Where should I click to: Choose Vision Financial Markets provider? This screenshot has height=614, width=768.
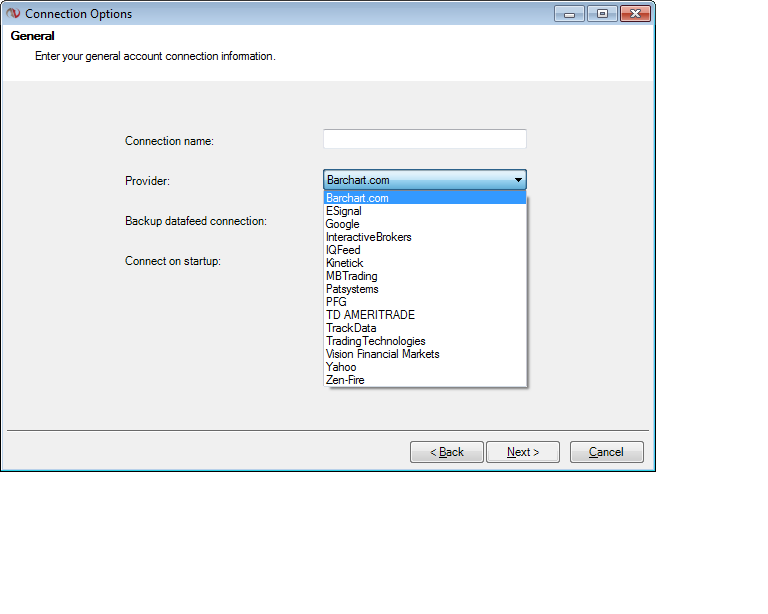point(425,354)
